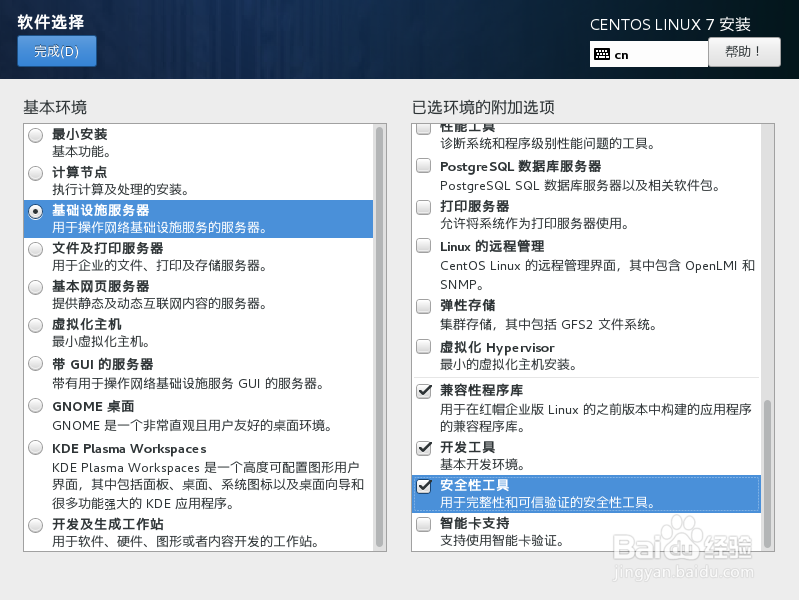
Task: Select the 虚拟化主机 radio button
Action: pos(36,325)
